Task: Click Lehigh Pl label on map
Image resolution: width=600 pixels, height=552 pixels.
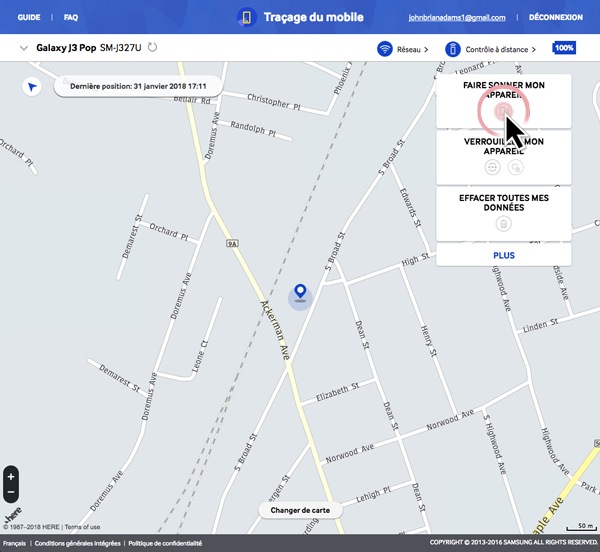Action: click(x=373, y=495)
